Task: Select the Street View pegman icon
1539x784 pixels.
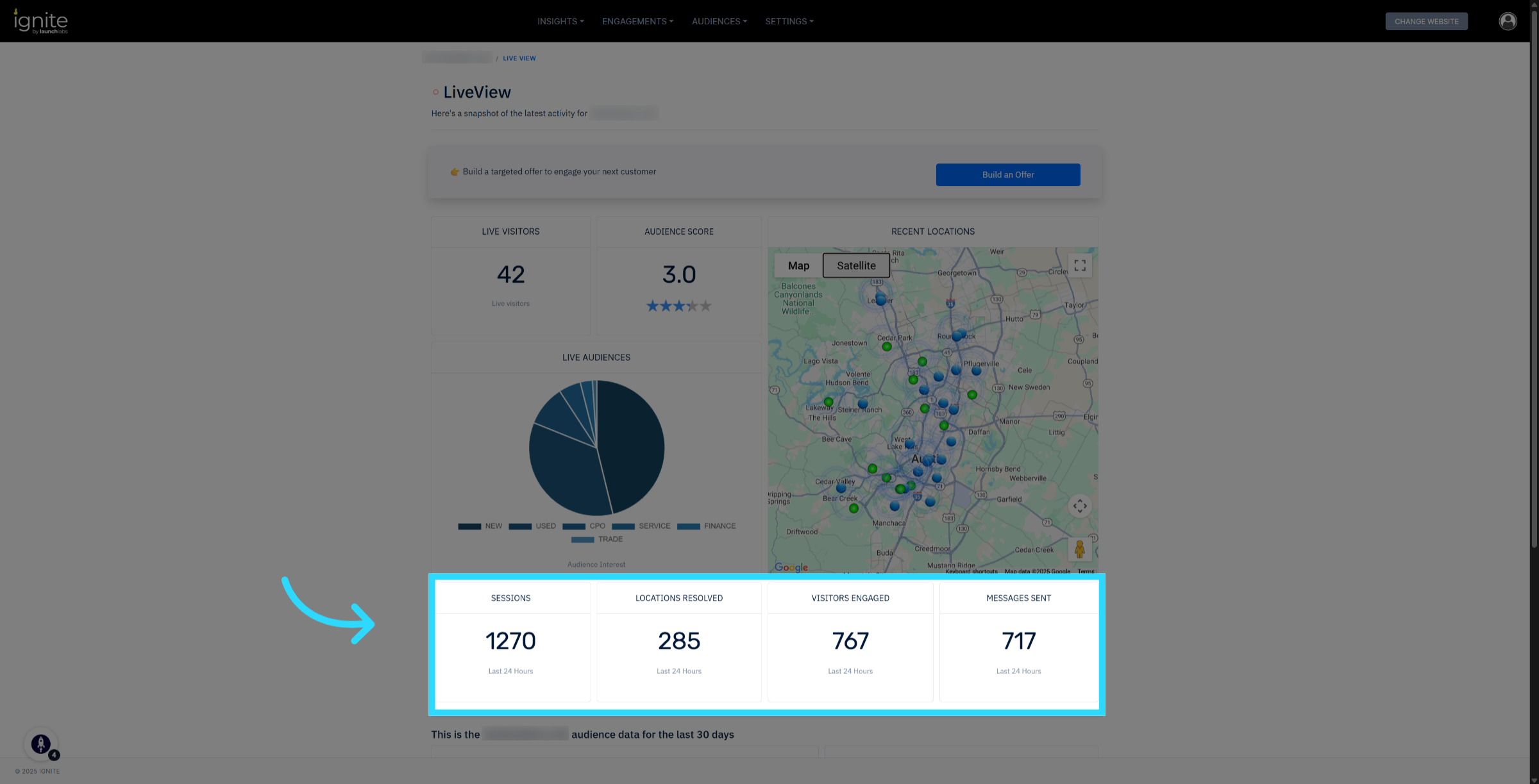Action: pos(1080,549)
